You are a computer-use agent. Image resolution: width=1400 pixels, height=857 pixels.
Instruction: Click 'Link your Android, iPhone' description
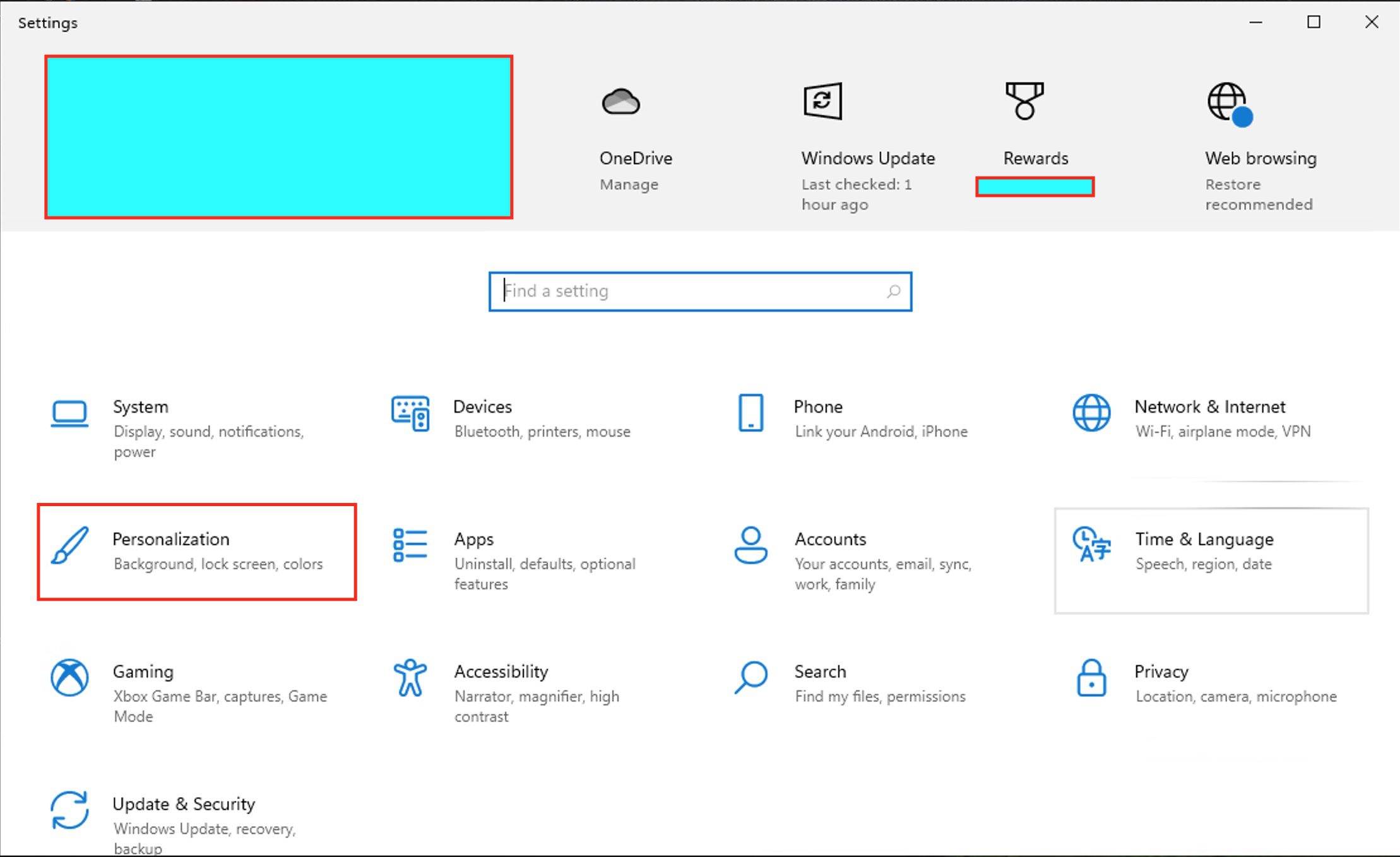(881, 432)
